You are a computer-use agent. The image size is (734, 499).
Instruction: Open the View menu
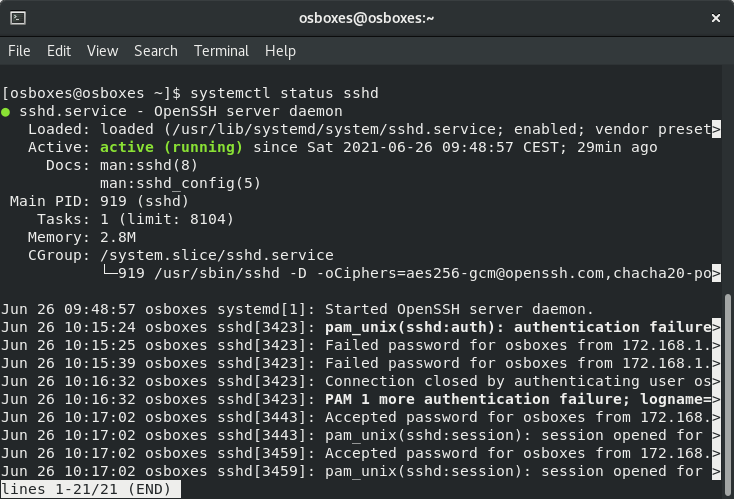(102, 51)
